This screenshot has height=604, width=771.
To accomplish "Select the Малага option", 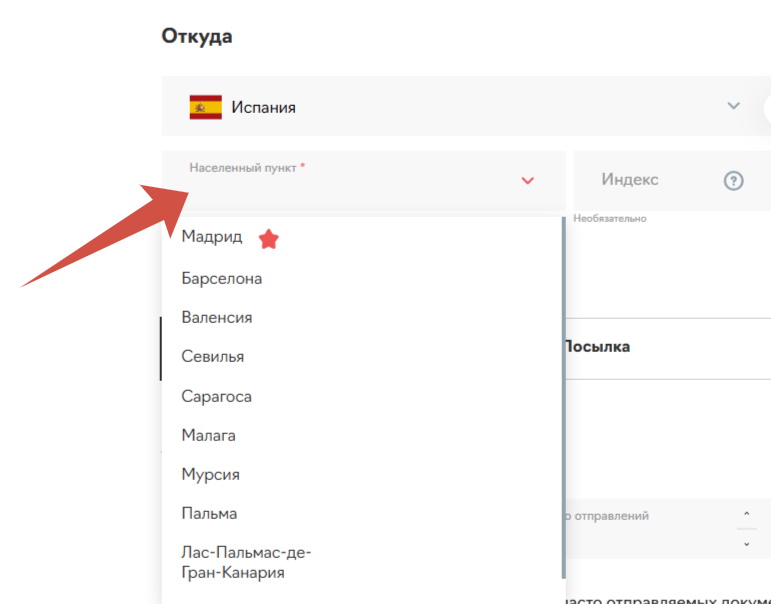I will (208, 435).
